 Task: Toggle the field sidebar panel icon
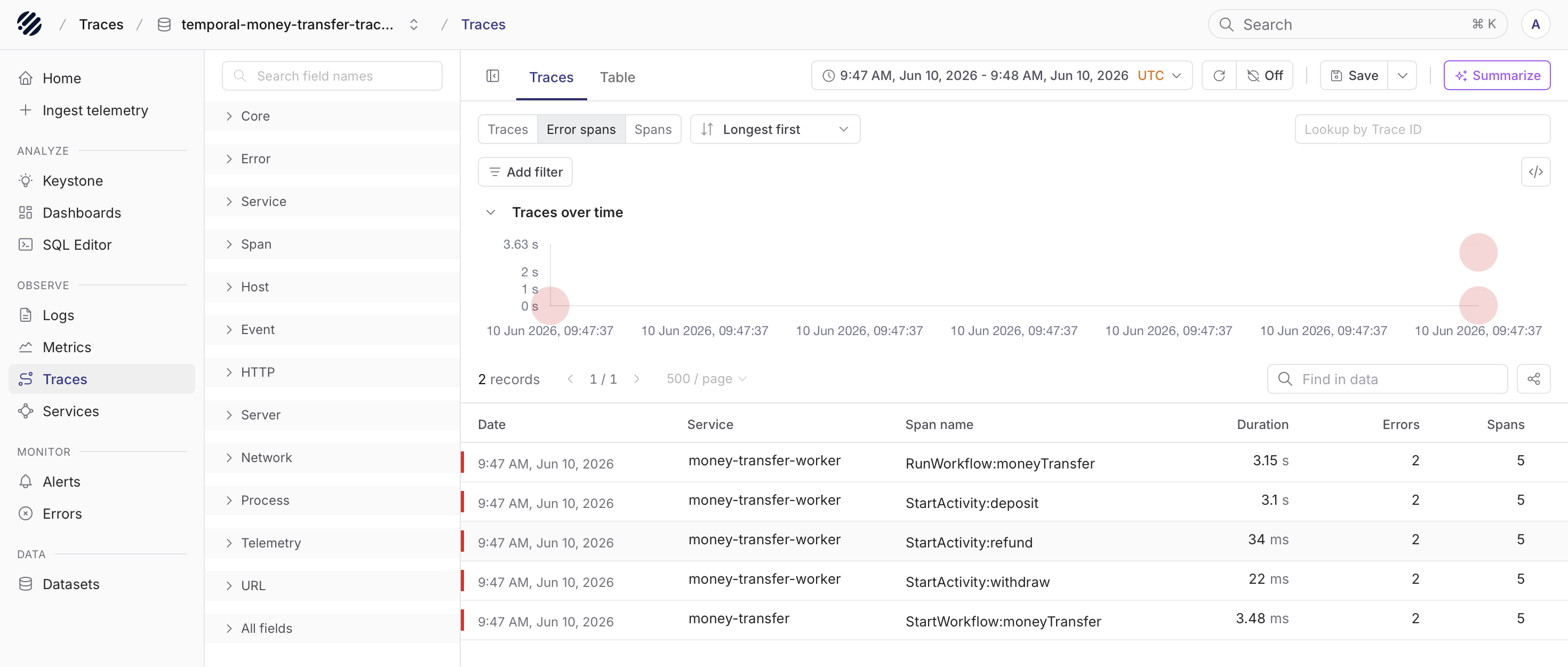click(x=493, y=76)
